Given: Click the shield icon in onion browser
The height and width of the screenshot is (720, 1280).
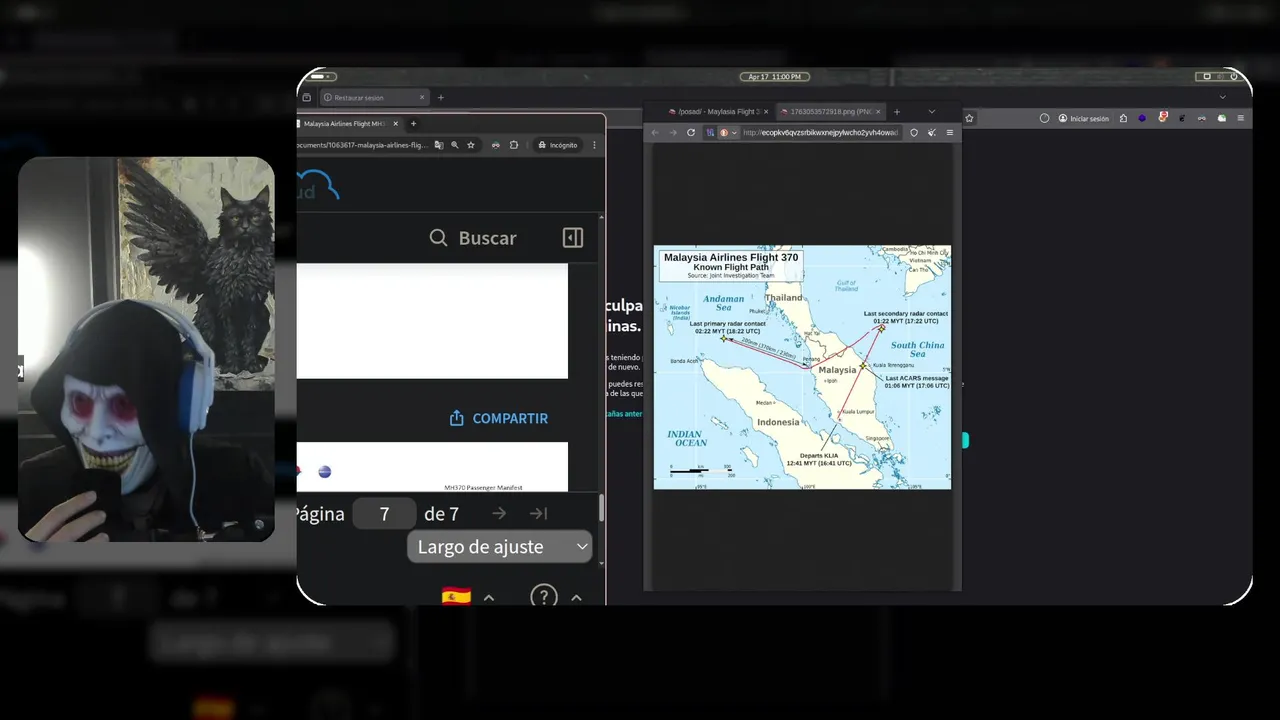Looking at the screenshot, I should [x=914, y=132].
